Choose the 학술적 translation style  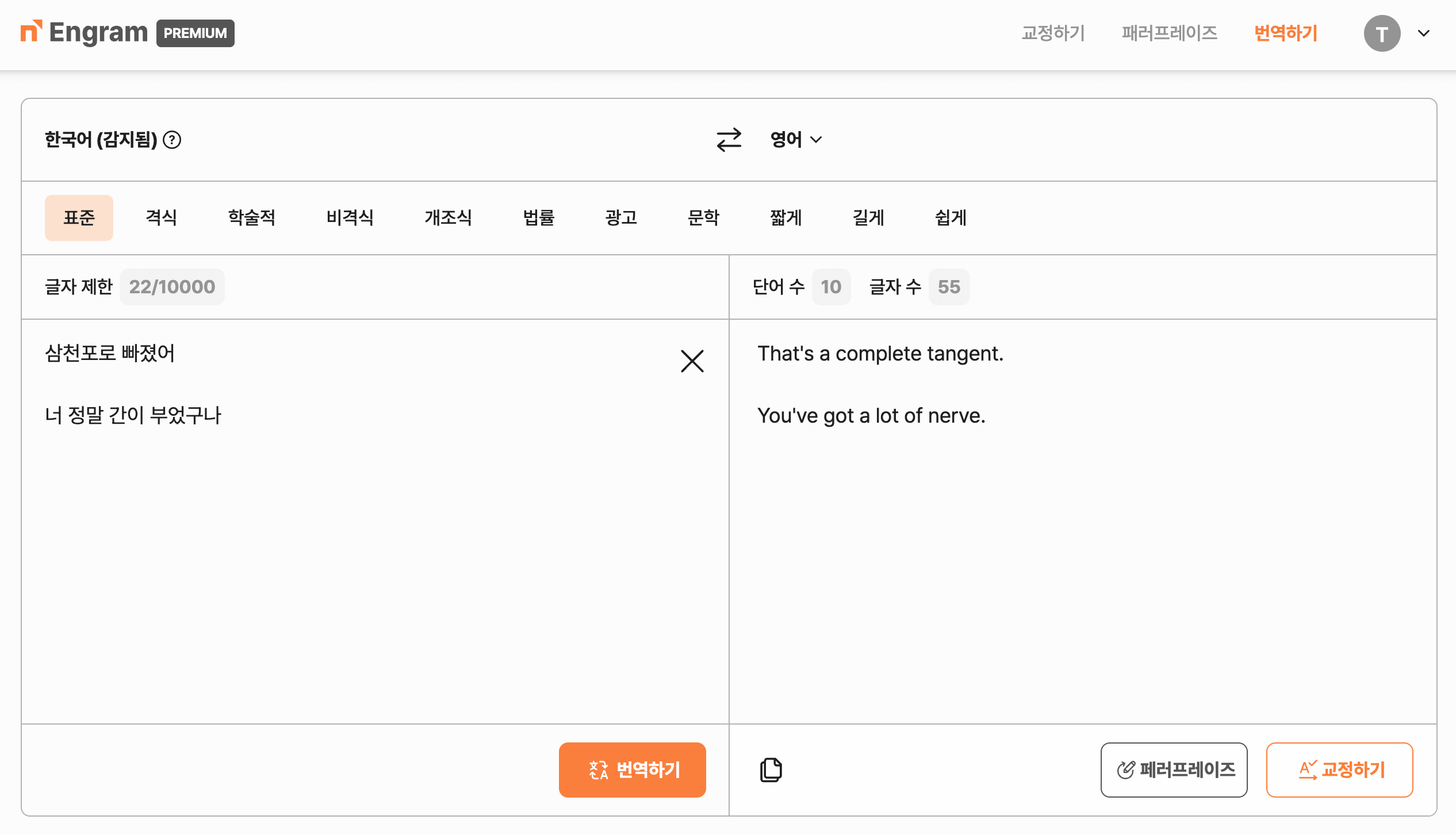coord(251,218)
